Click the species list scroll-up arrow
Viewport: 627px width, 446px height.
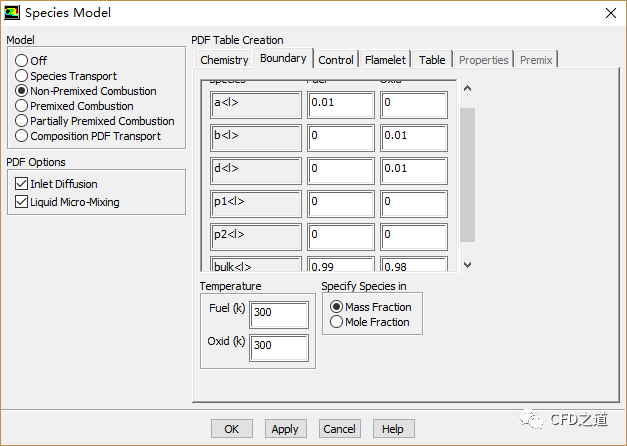467,88
